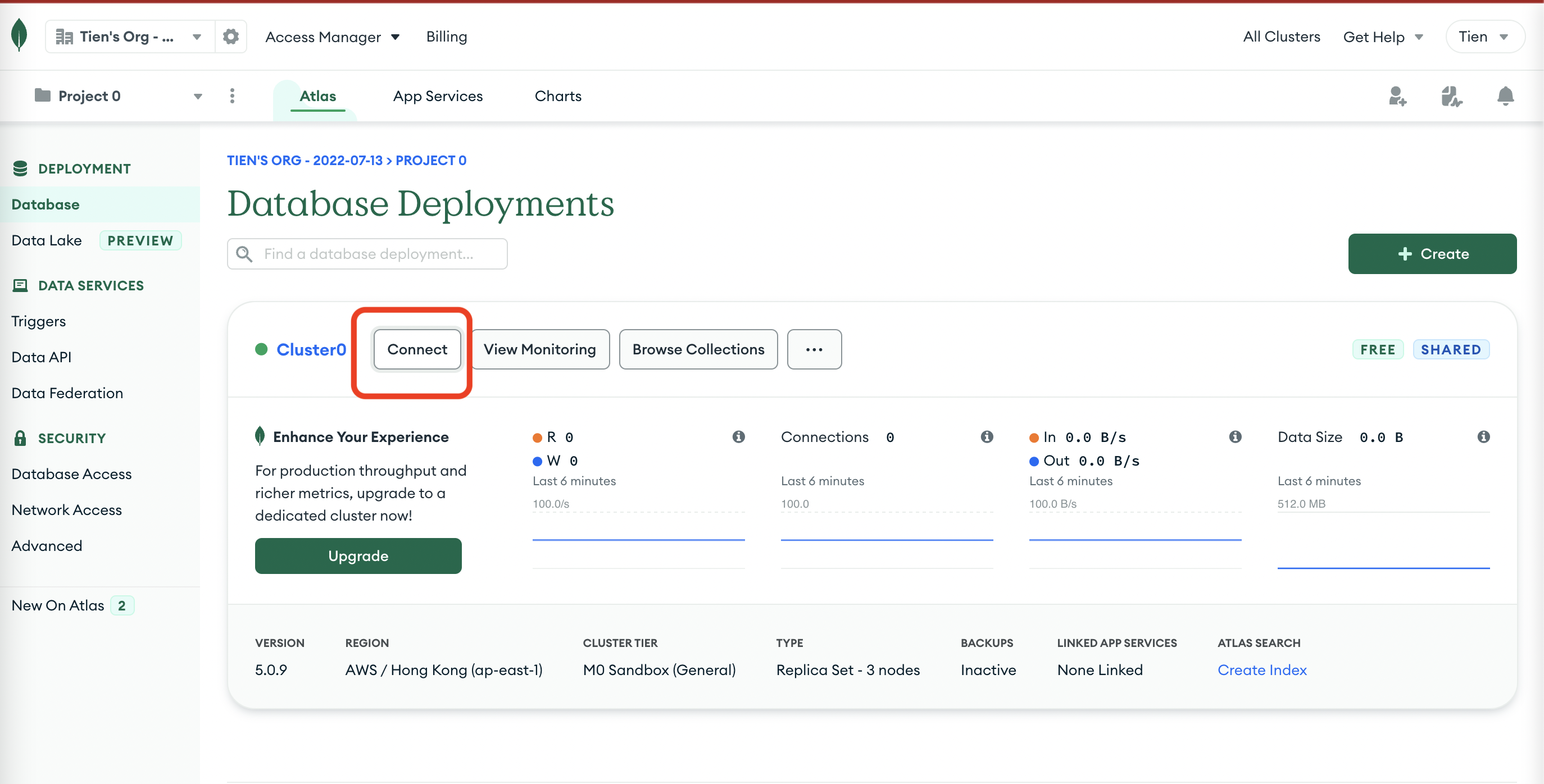
Task: Click the Security lock icon
Action: [x=20, y=438]
